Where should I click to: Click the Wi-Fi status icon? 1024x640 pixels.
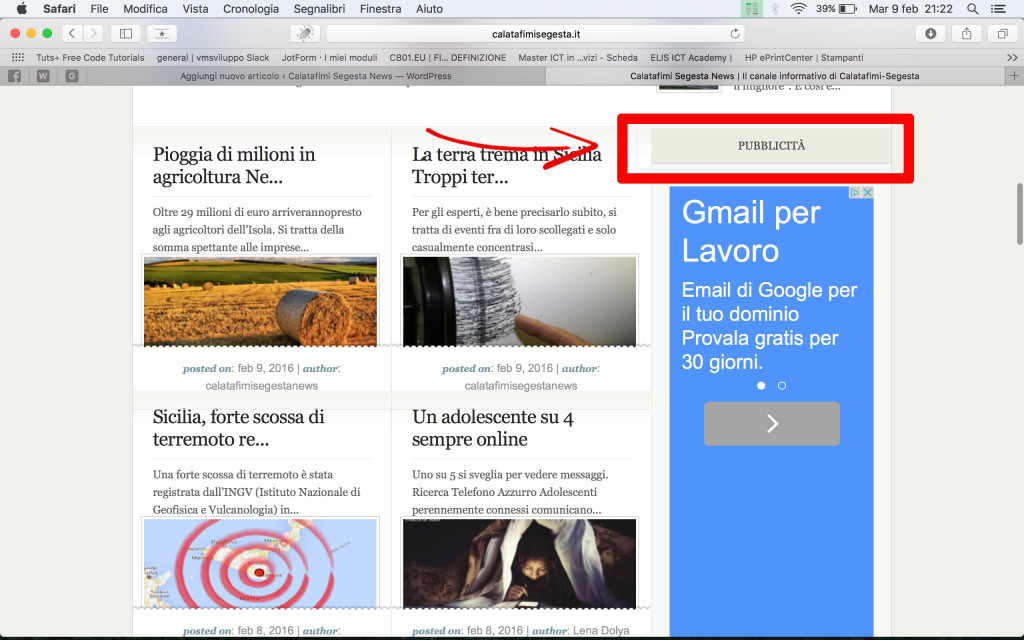[x=798, y=8]
